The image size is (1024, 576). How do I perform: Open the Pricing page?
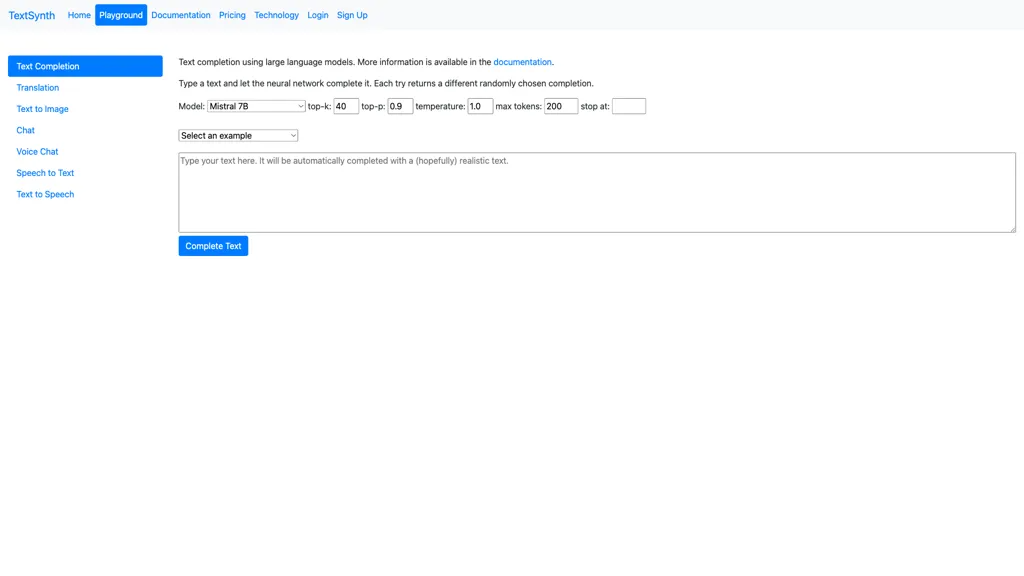point(232,15)
